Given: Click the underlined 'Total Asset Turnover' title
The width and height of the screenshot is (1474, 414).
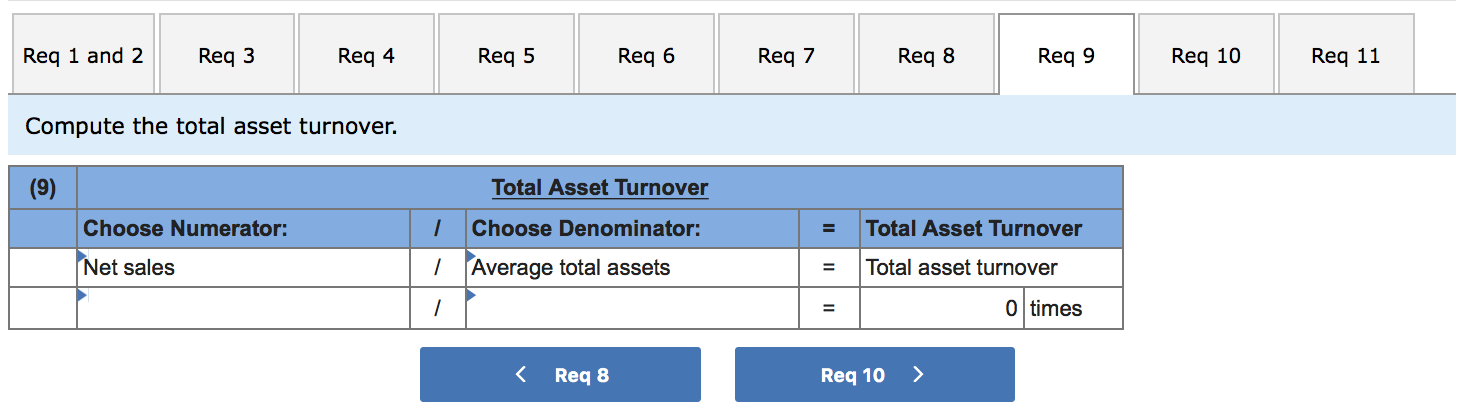Looking at the screenshot, I should pyautogui.click(x=600, y=188).
